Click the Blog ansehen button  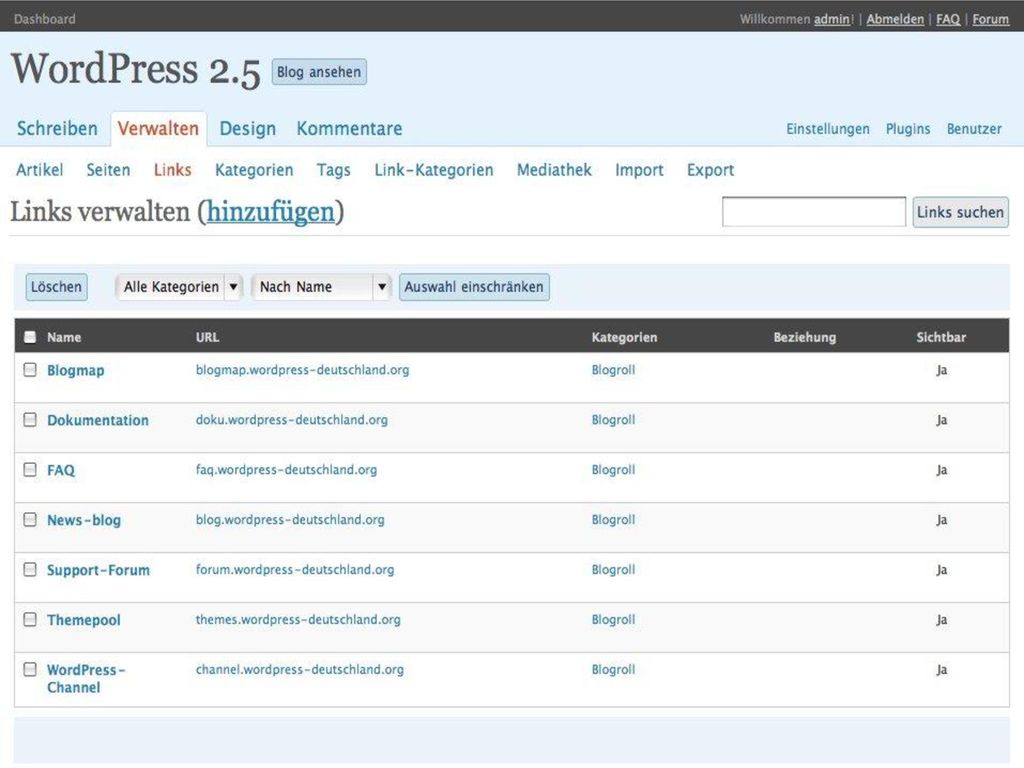point(319,72)
